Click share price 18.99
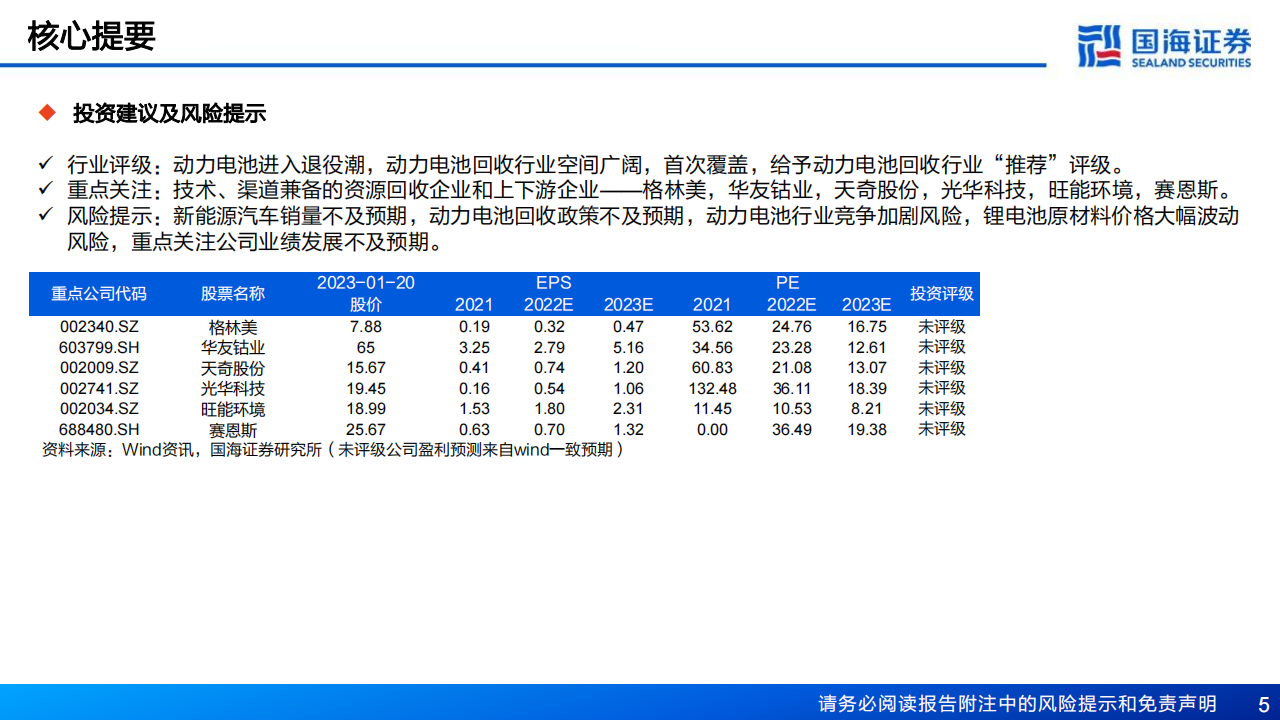The height and width of the screenshot is (720, 1280). point(366,409)
